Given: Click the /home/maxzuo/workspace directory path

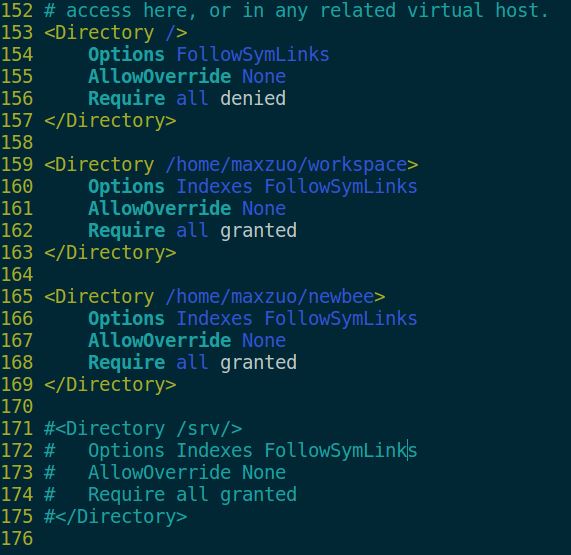Looking at the screenshot, I should pos(286,165).
